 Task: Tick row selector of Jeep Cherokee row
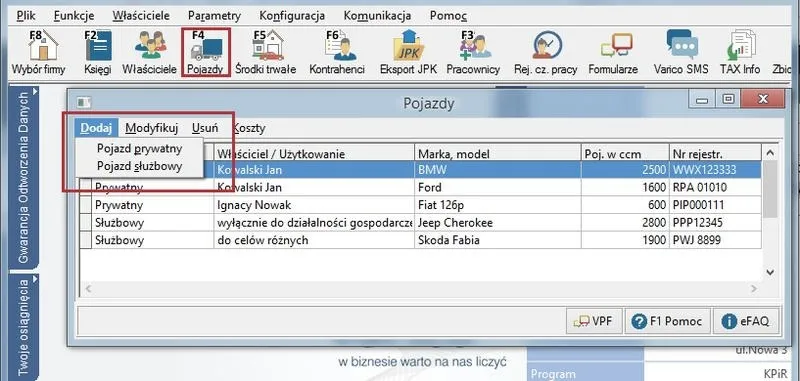click(86, 222)
